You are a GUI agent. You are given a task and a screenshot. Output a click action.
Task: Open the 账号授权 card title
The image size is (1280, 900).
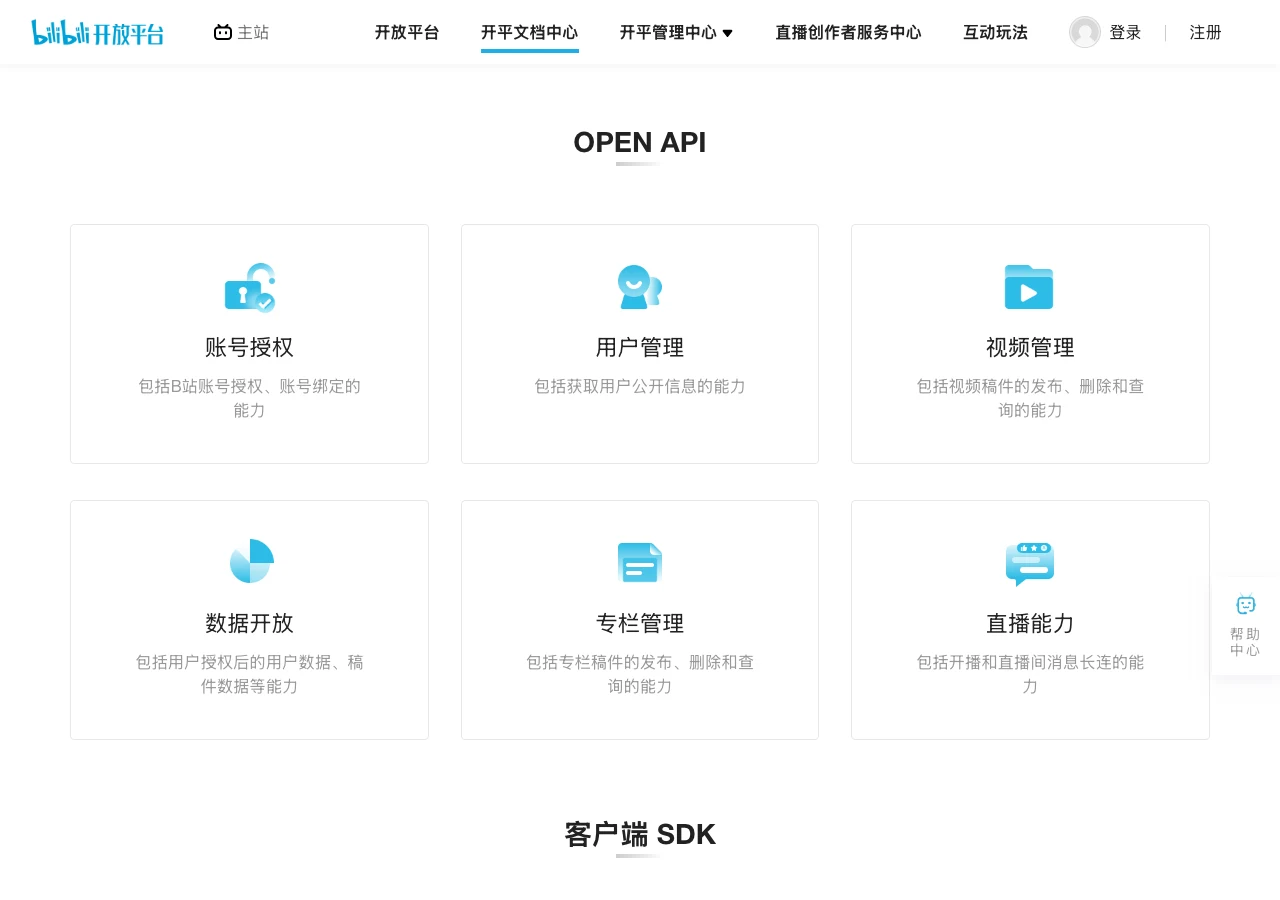click(x=250, y=347)
